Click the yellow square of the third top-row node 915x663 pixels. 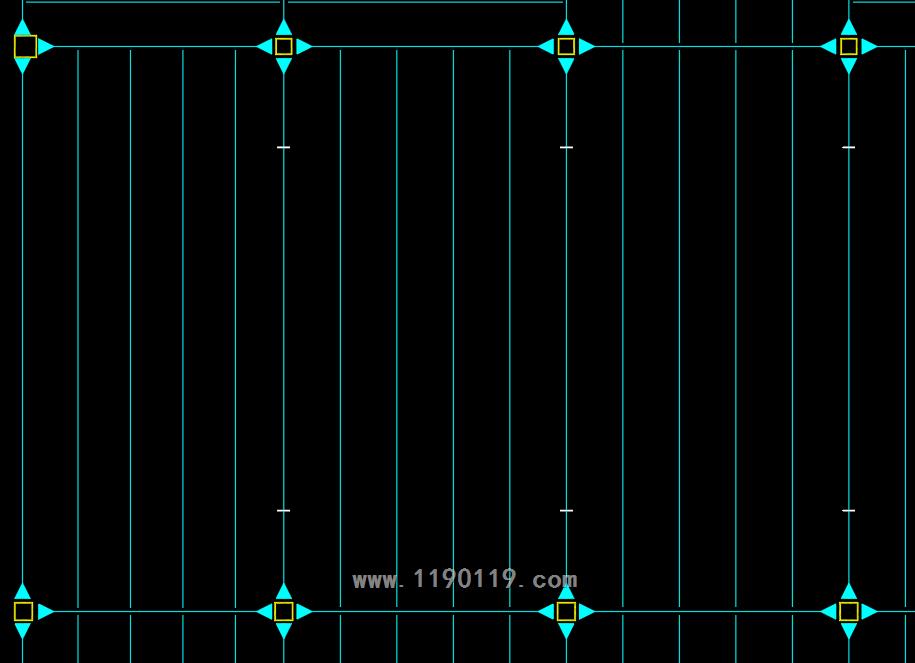point(566,46)
